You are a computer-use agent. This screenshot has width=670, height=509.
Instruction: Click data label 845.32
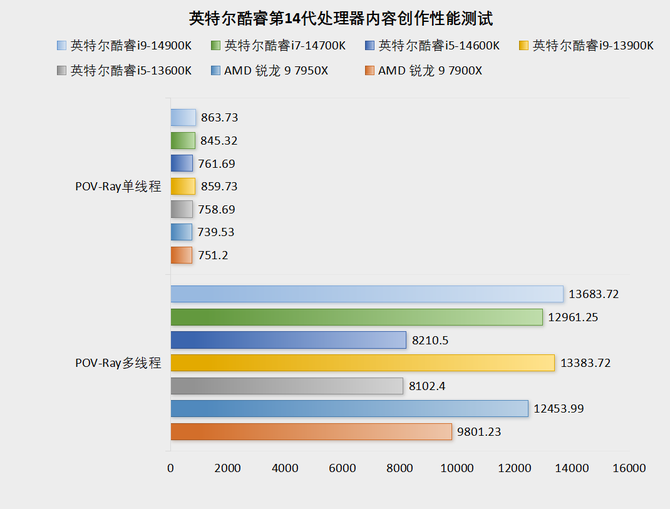point(219,141)
